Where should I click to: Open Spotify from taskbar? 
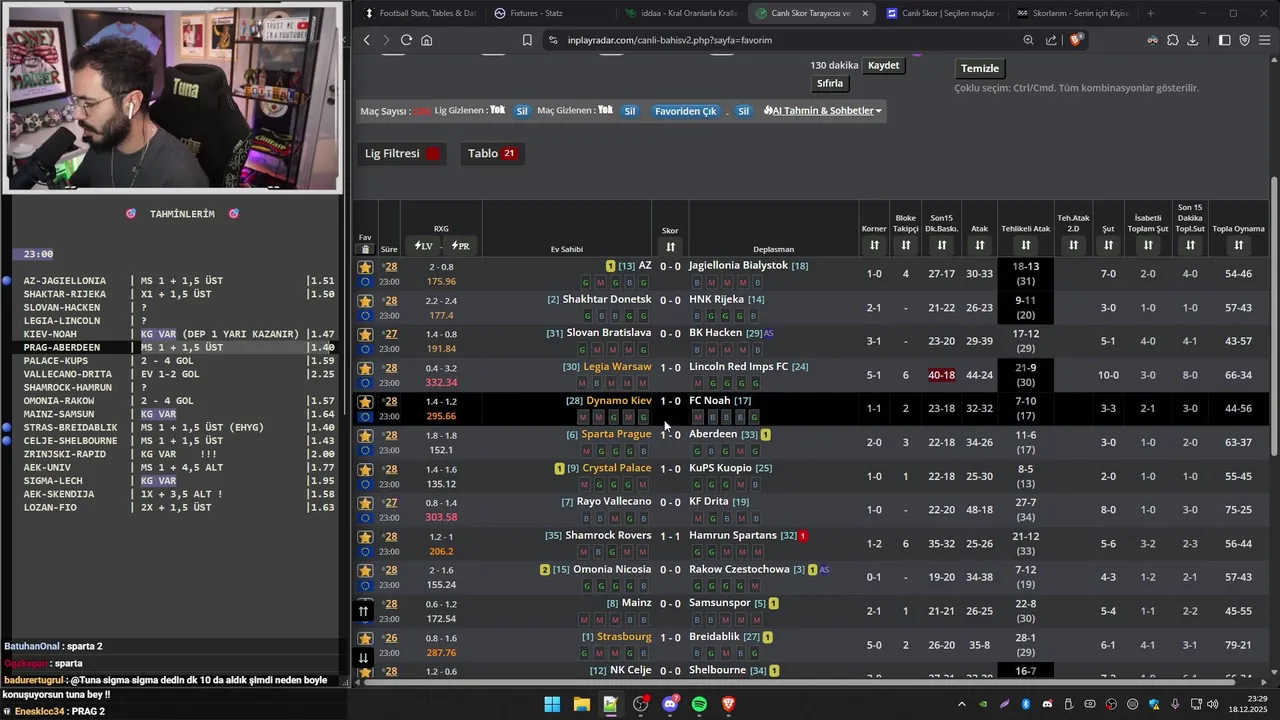699,704
